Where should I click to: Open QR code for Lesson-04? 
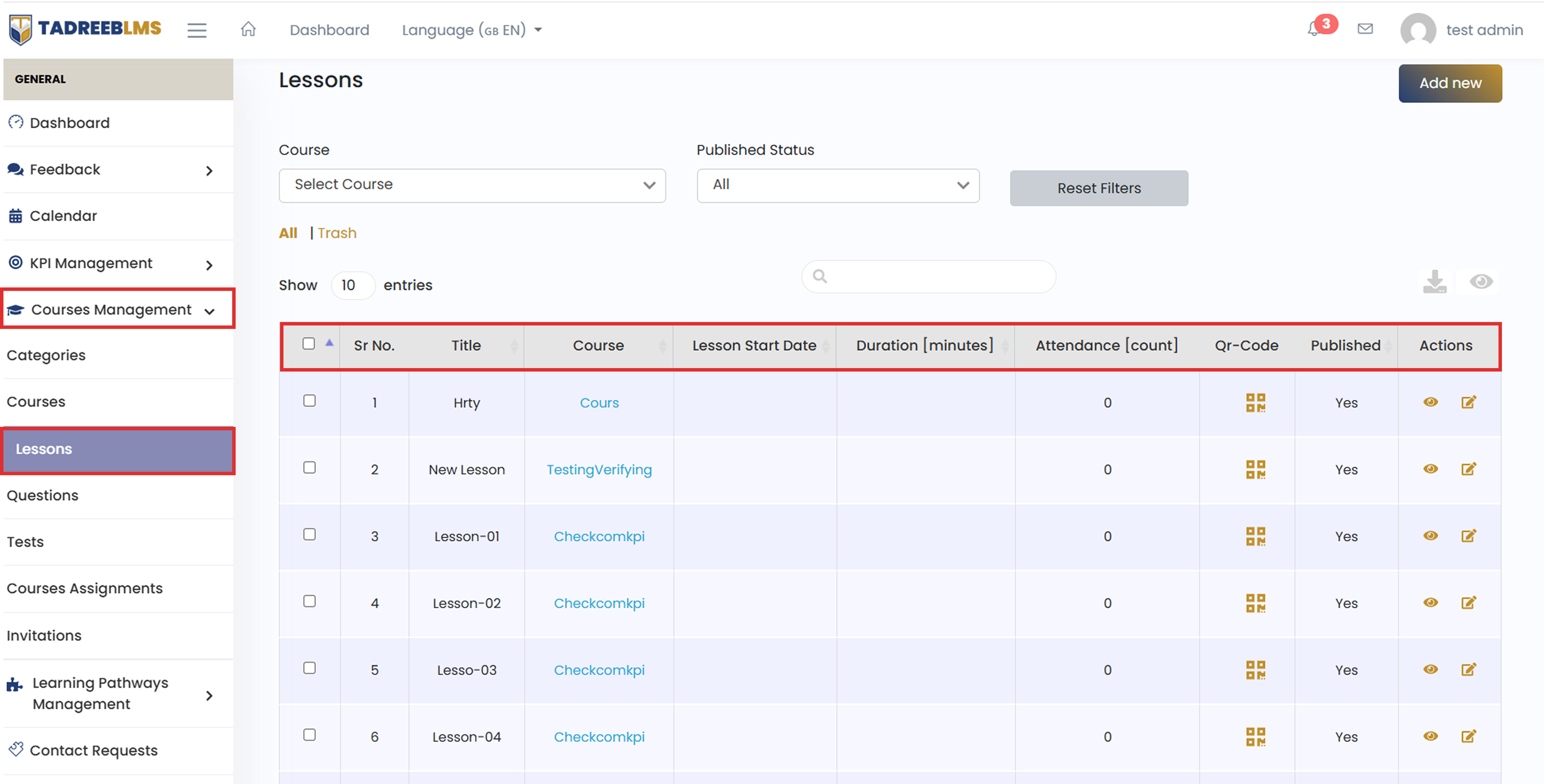click(1255, 737)
